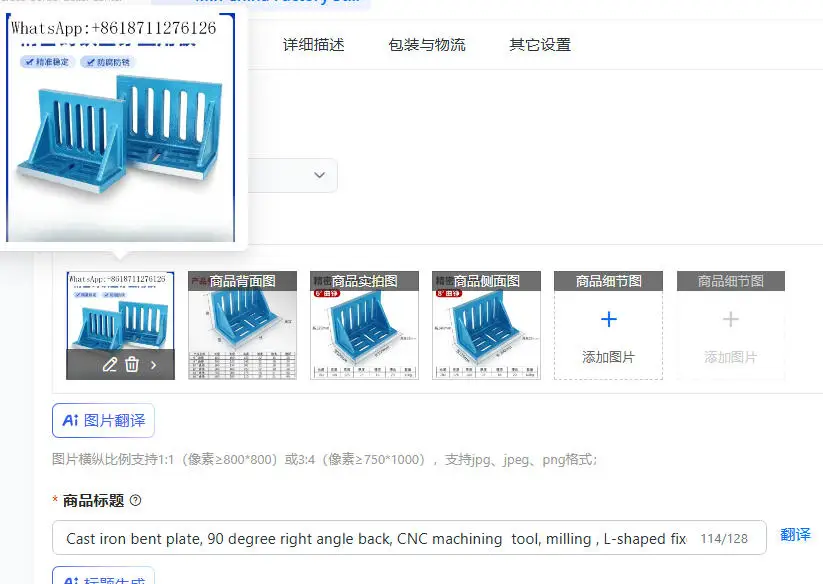The height and width of the screenshot is (584, 823).
Task: Move first image right with arrow icon
Action: point(153,365)
